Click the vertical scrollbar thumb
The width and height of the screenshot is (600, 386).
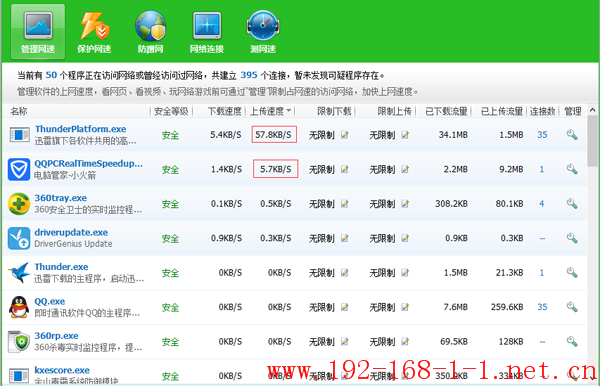pyautogui.click(x=592, y=141)
